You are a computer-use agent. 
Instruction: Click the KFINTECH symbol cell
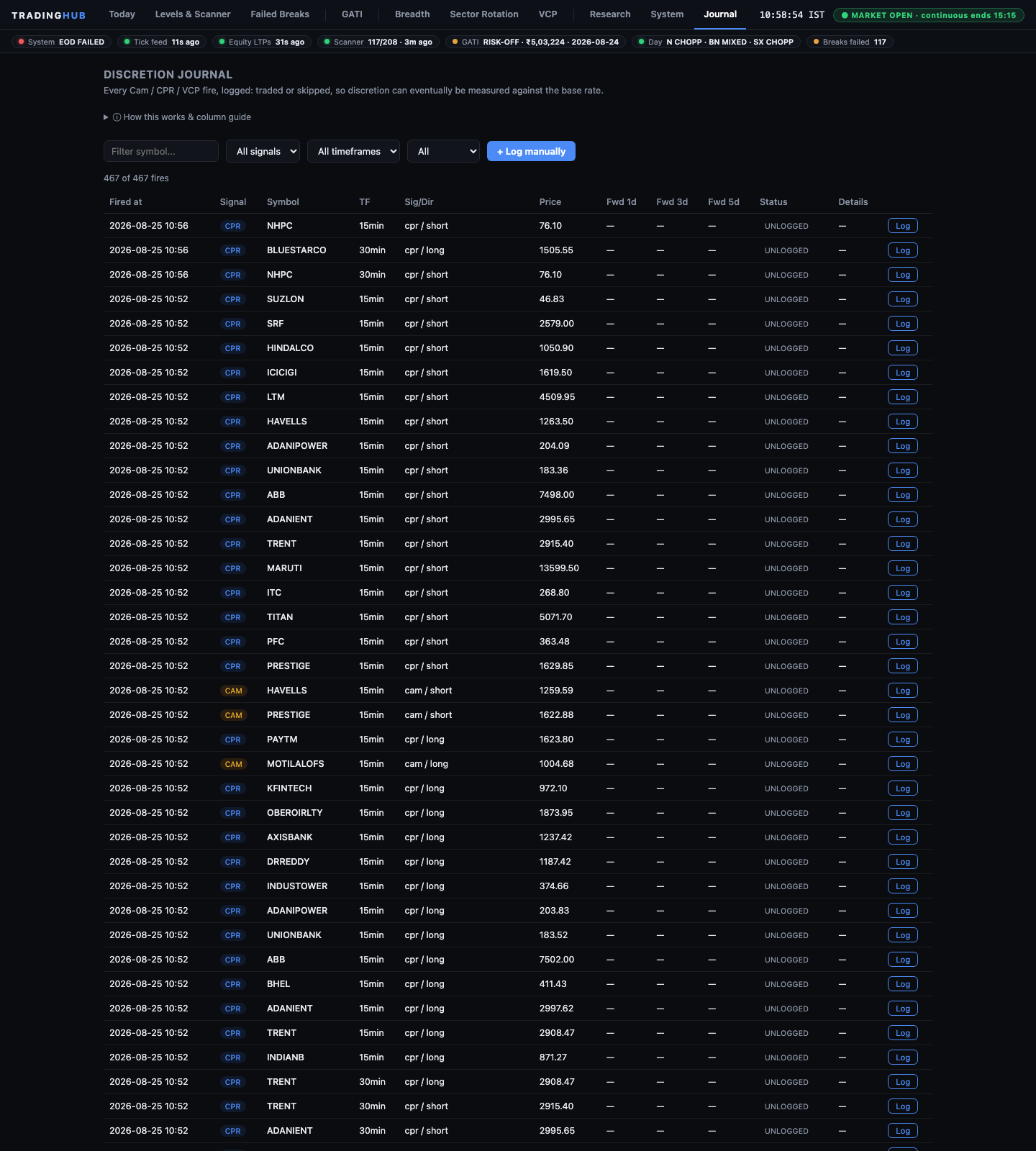289,788
